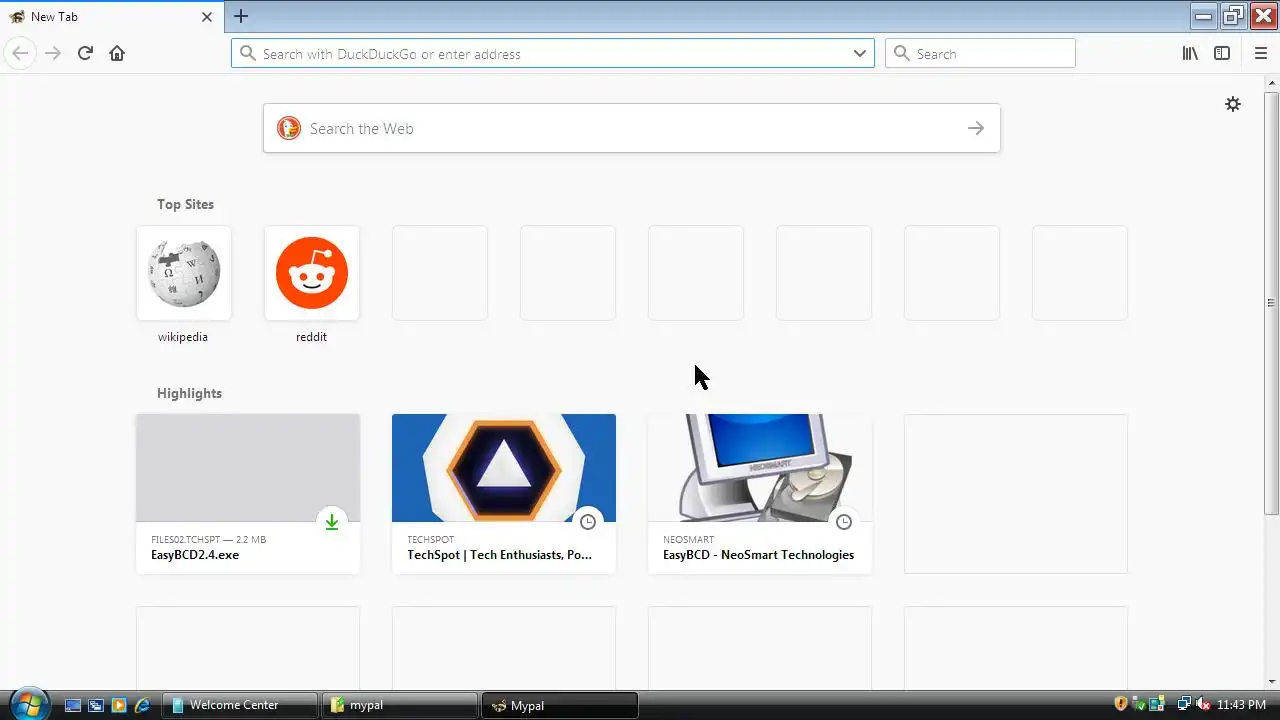This screenshot has height=720, width=1280.
Task: Close the New Tab tab
Action: 207,17
